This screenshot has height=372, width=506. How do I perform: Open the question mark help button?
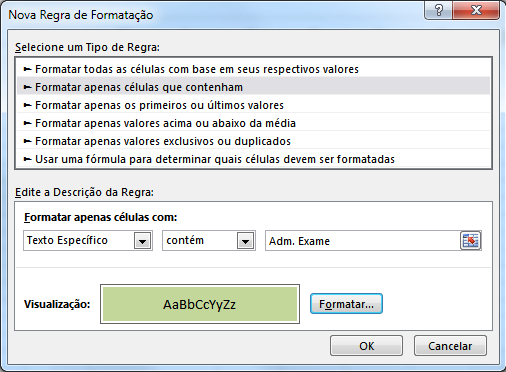(x=439, y=10)
